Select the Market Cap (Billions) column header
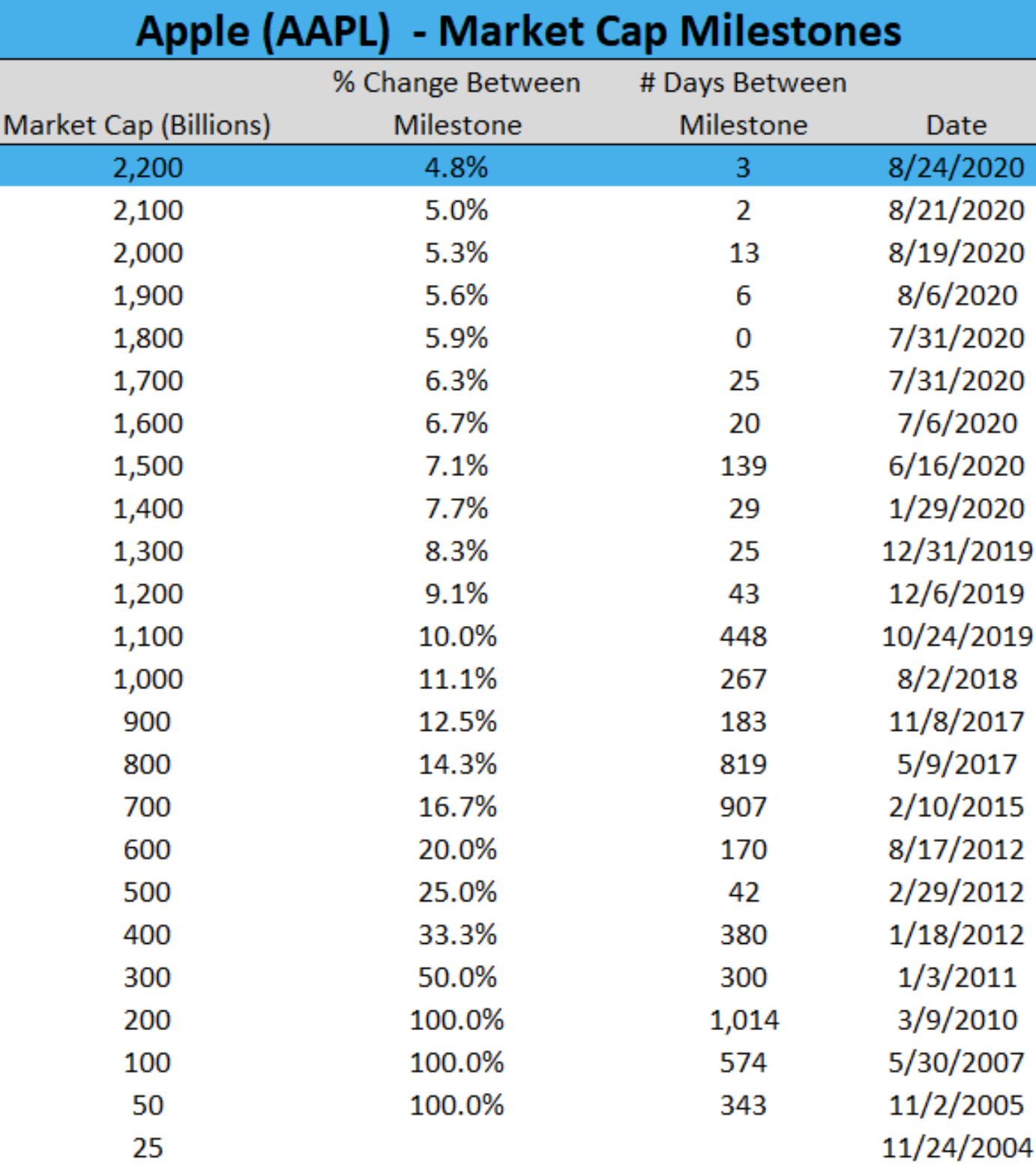Image resolution: width=1036 pixels, height=1165 pixels. (137, 125)
